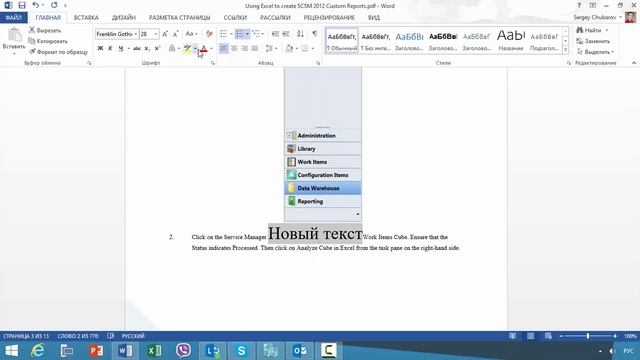This screenshot has width=640, height=360.
Task: Sort the selected text
Action: 300,34
